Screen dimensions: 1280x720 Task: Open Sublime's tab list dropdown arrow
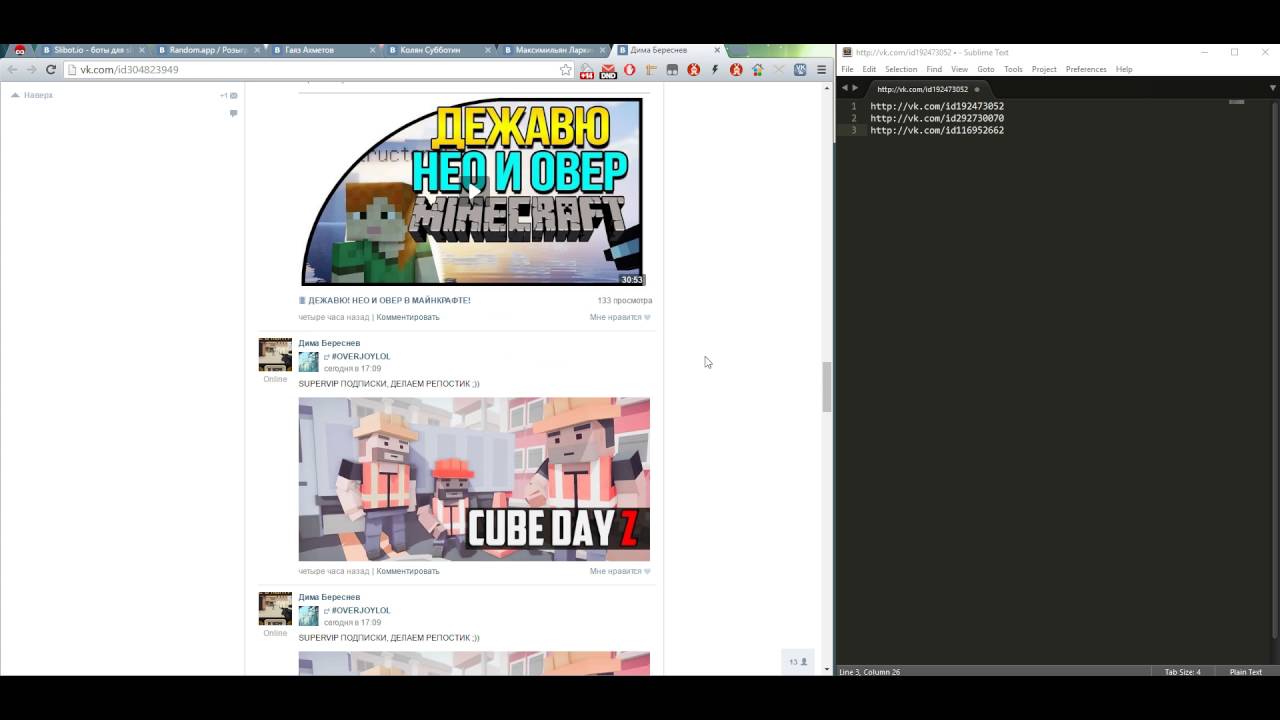tap(1273, 88)
